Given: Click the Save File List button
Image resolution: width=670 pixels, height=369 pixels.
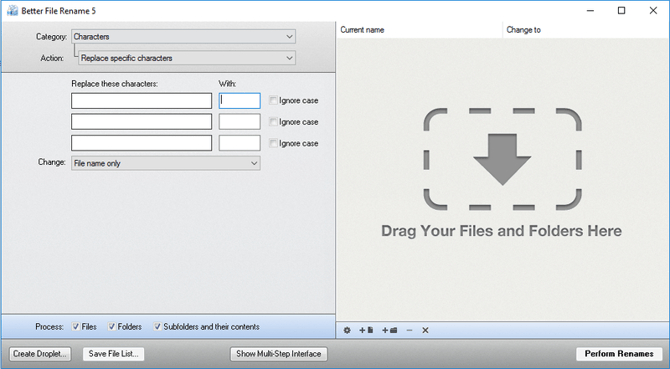Looking at the screenshot, I should pos(114,354).
